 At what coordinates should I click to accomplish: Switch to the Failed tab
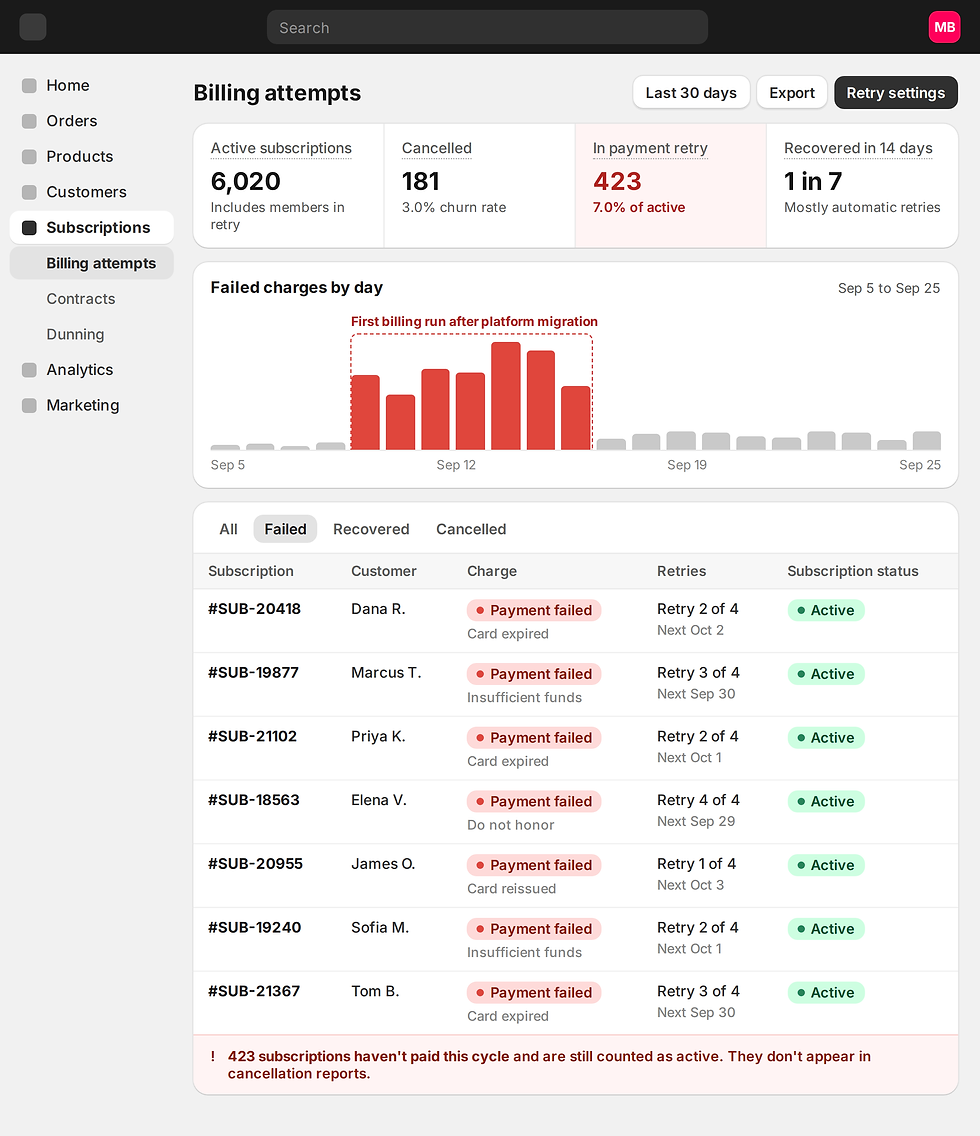pyautogui.click(x=285, y=529)
